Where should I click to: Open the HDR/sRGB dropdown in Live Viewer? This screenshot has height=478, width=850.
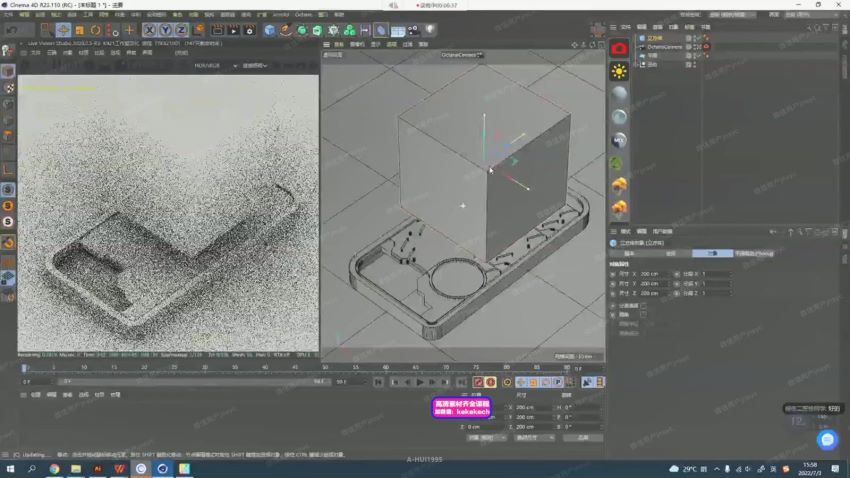point(210,65)
